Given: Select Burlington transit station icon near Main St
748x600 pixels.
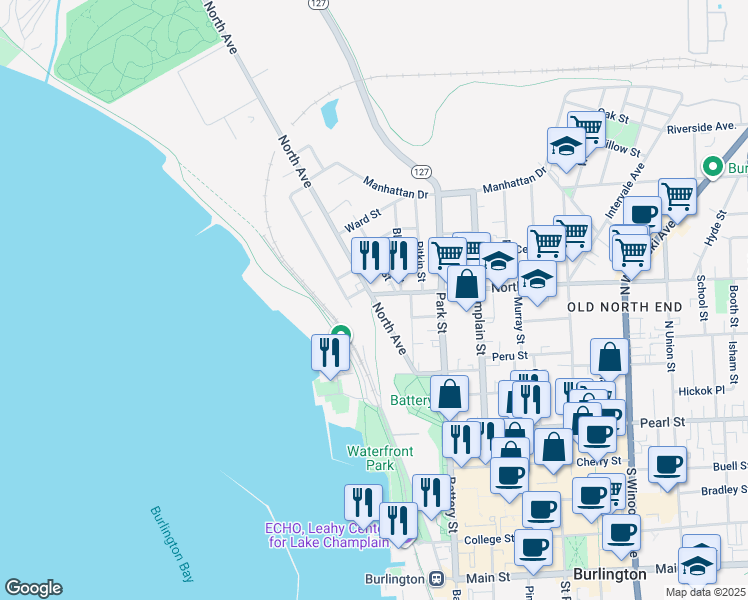Looking at the screenshot, I should [437, 579].
